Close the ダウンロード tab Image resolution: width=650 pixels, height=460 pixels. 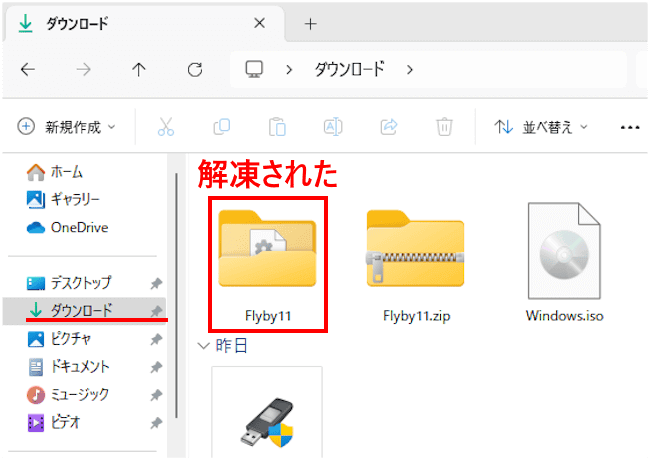point(260,23)
